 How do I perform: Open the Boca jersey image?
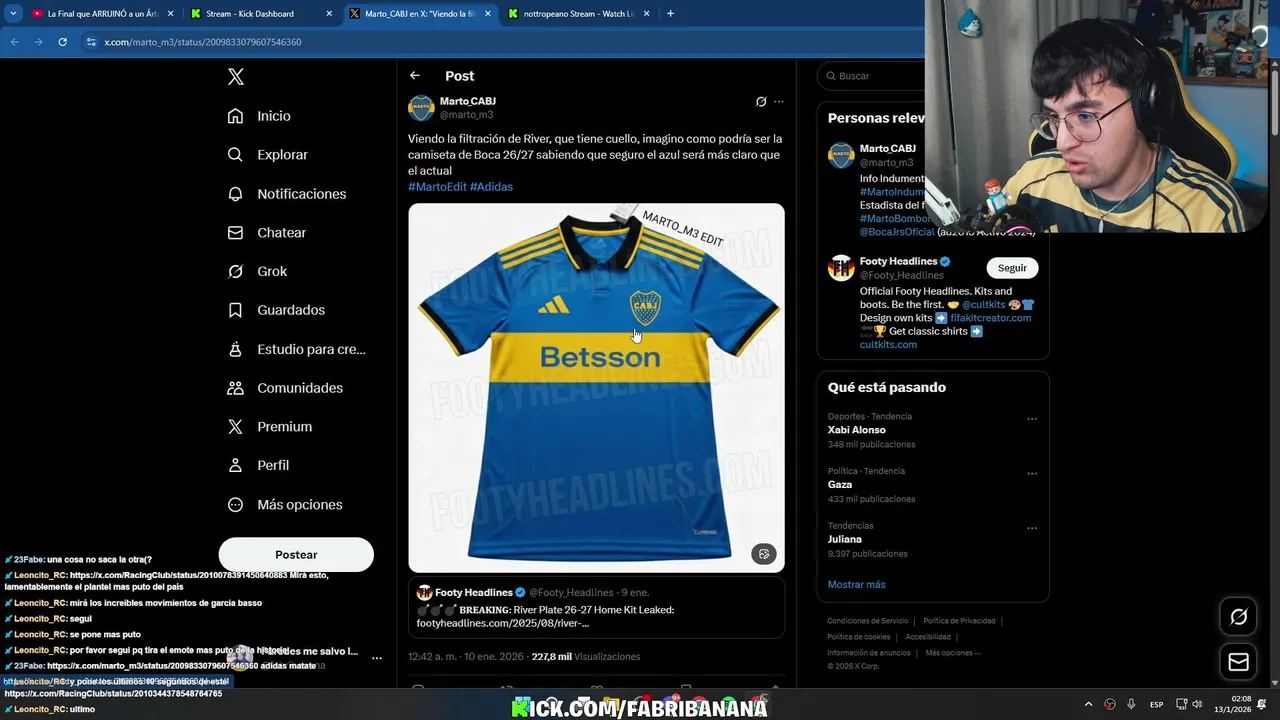point(596,388)
